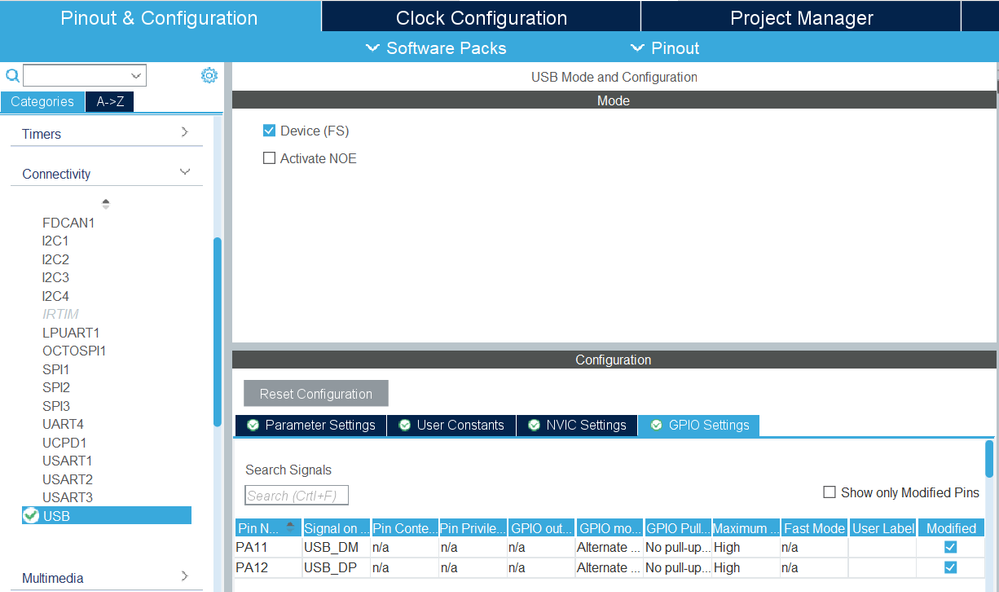999x592 pixels.
Task: Uncheck the Device (FS) checkbox
Action: (269, 131)
